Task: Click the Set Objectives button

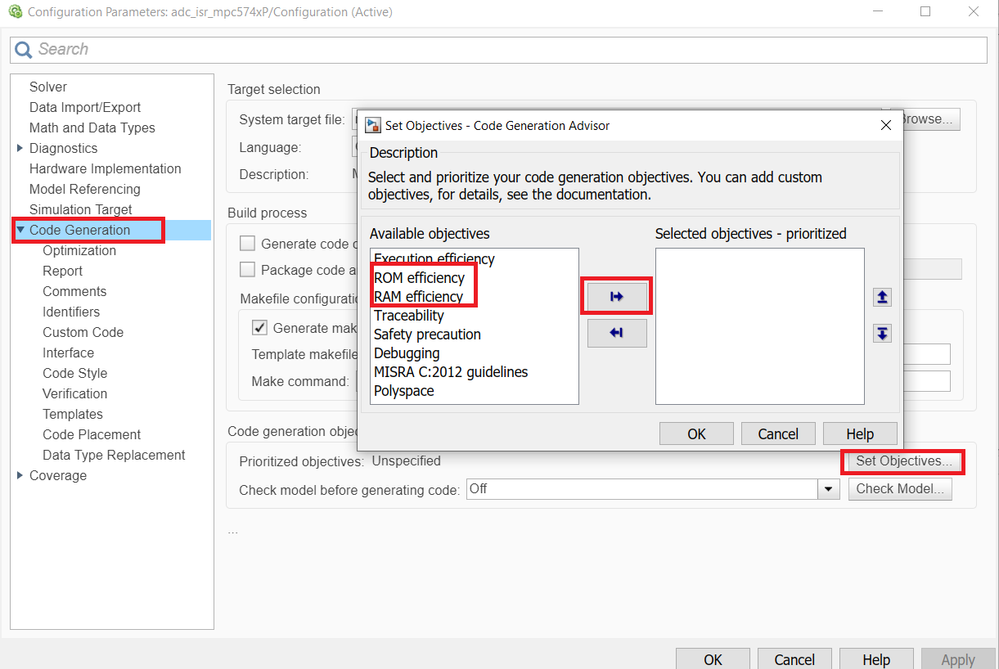Action: click(x=901, y=461)
